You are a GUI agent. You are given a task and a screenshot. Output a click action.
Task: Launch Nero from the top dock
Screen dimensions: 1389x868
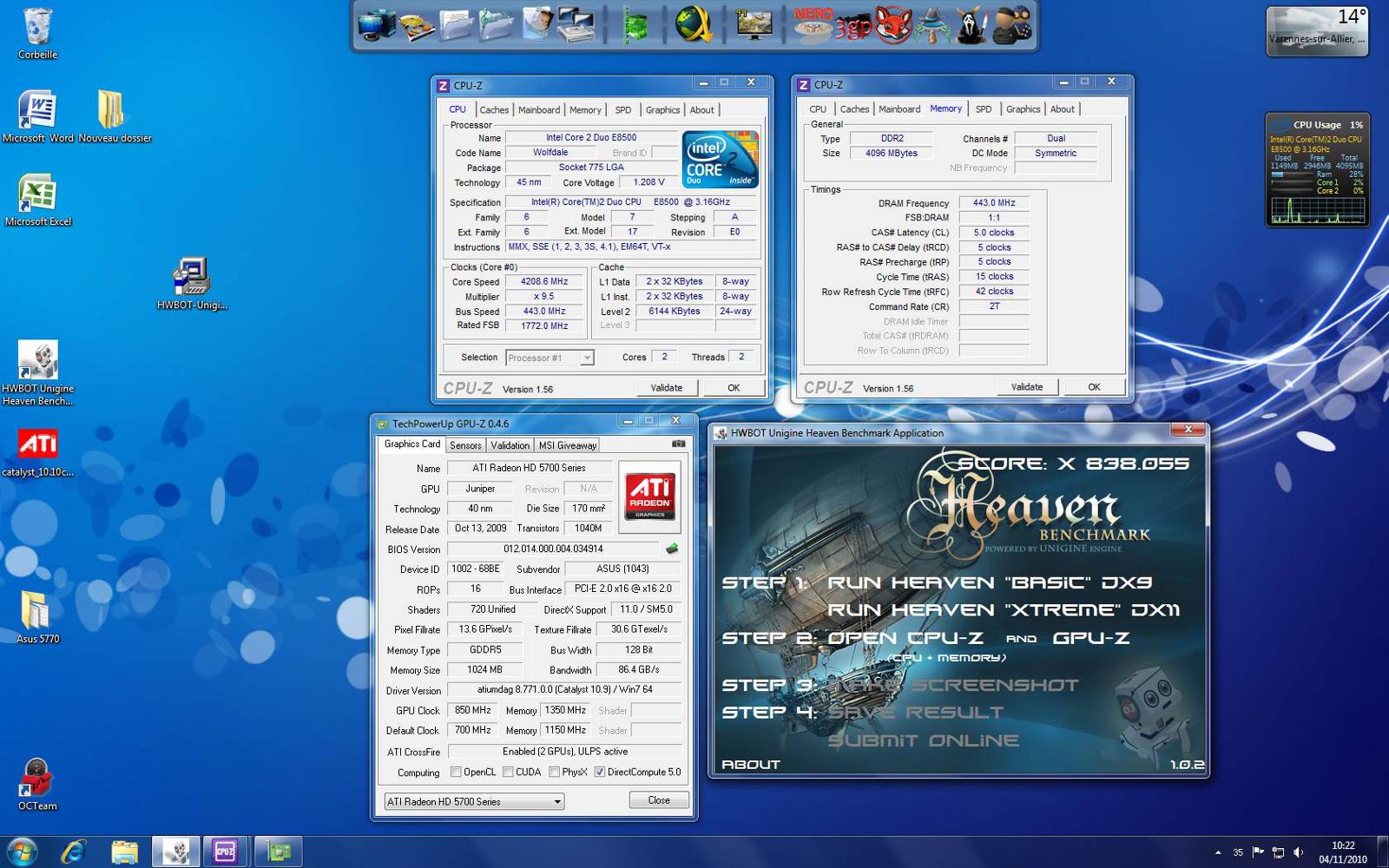pyautogui.click(x=813, y=24)
